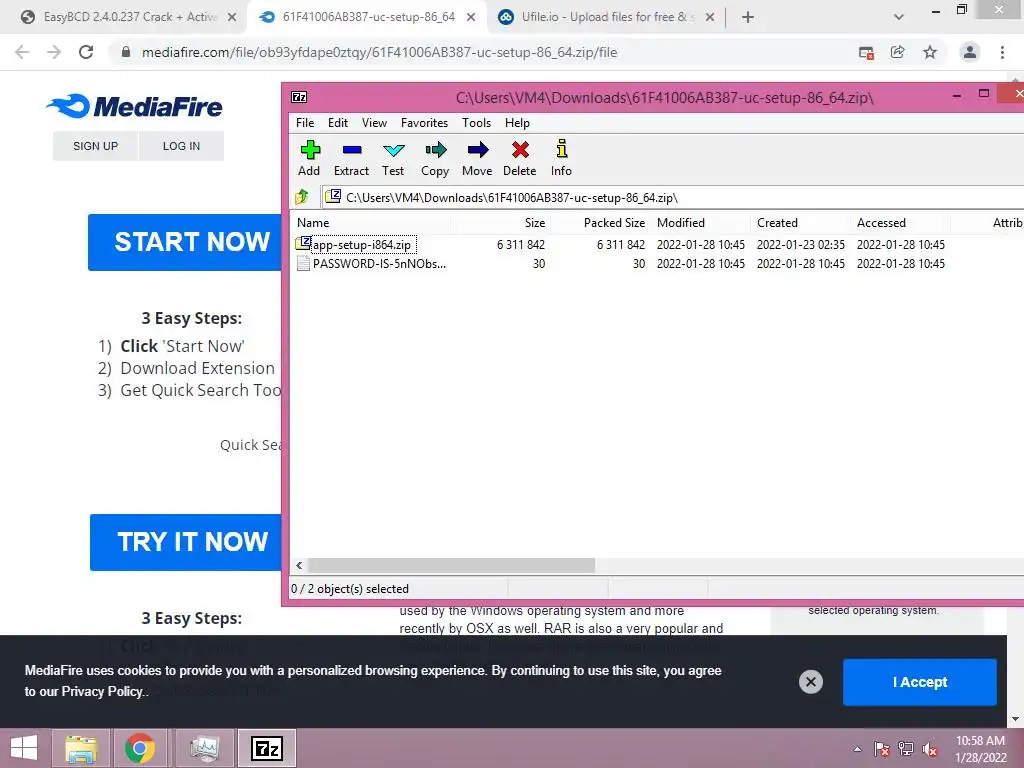Click the LOG IN button on MediaFire

tap(182, 146)
